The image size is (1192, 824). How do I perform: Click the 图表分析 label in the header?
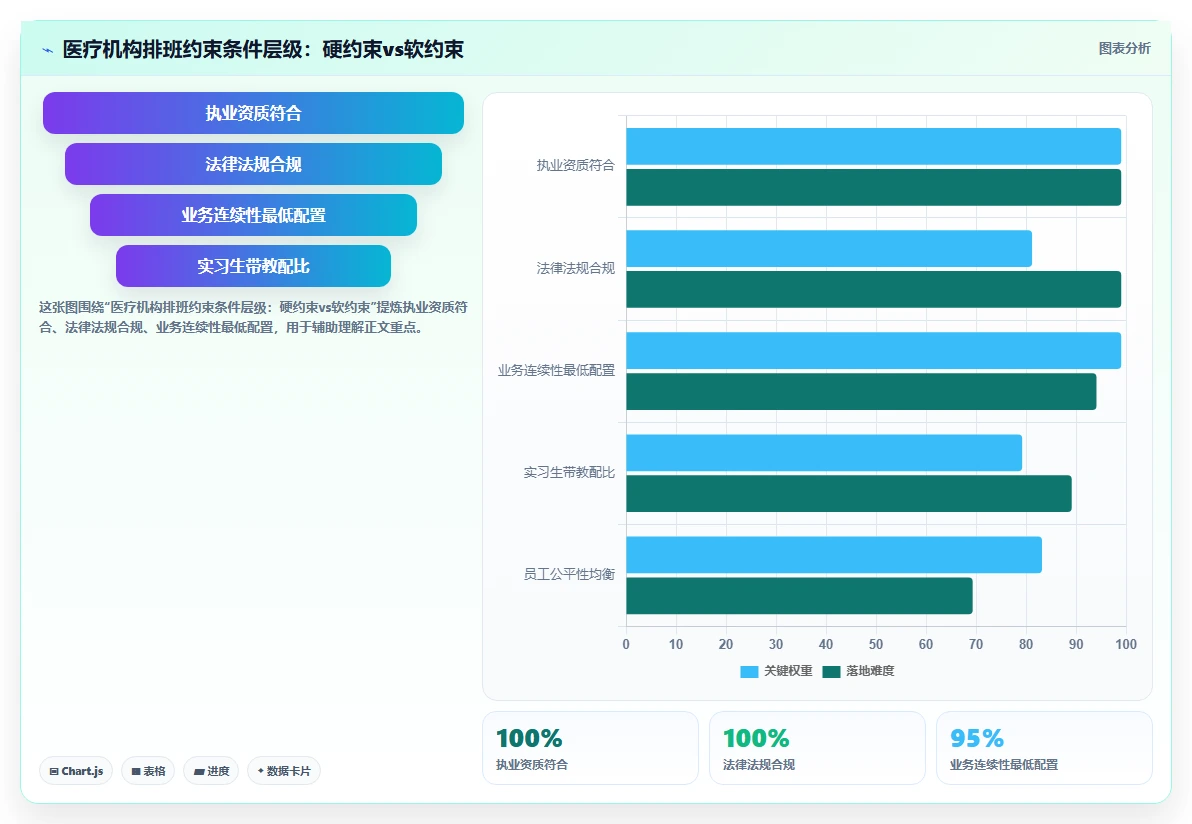1124,49
